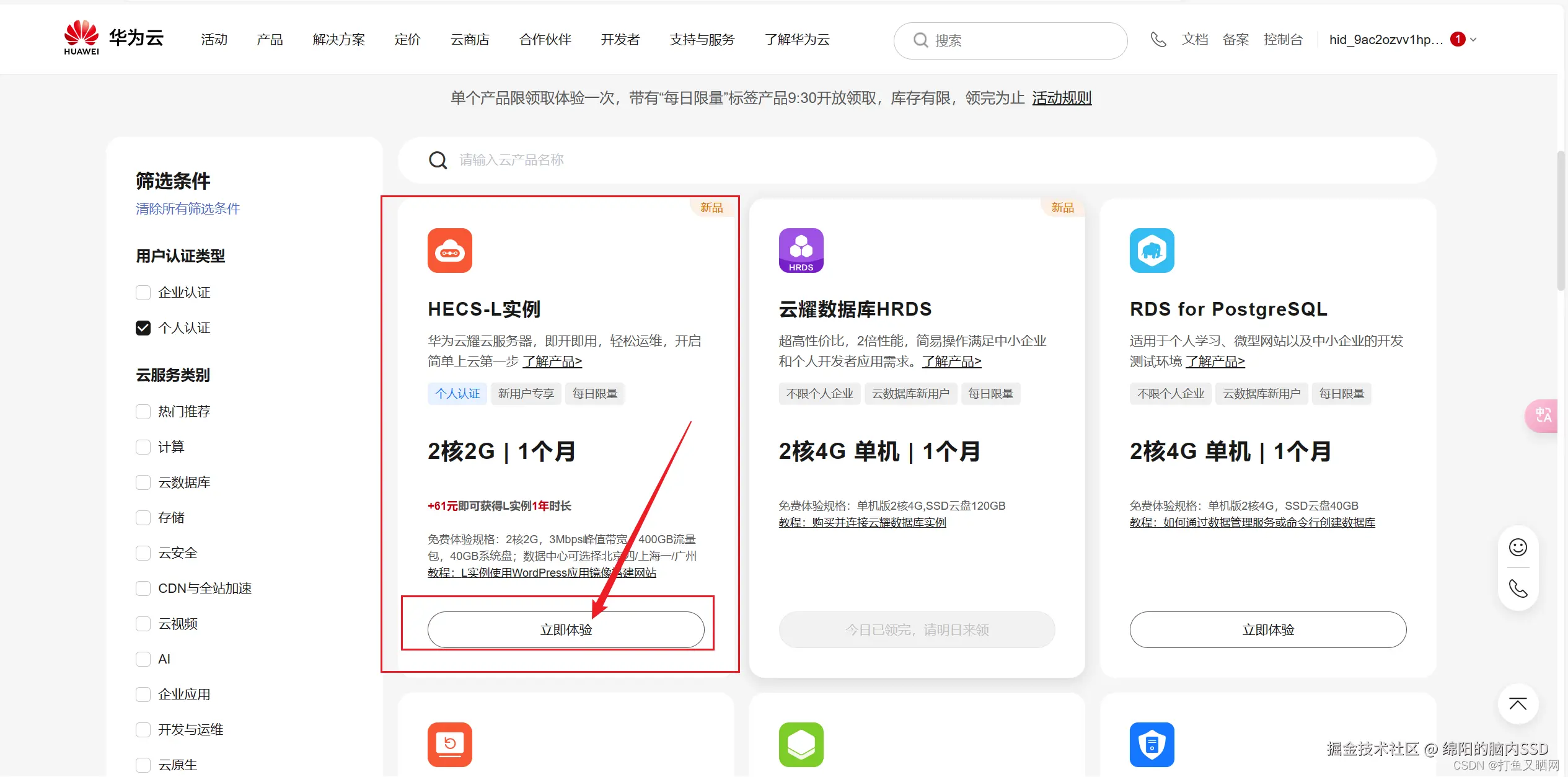Open the smiley feedback icon
1568x777 pixels.
tap(1517, 547)
